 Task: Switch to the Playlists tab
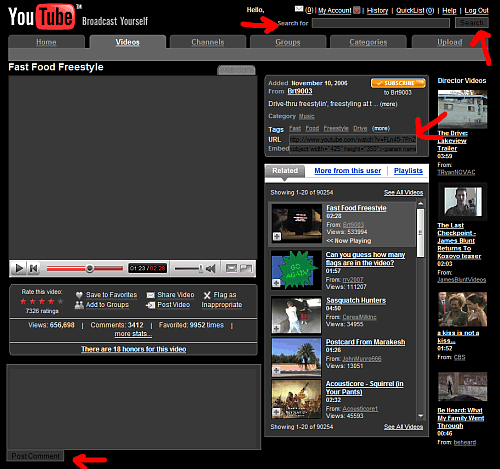(x=408, y=171)
